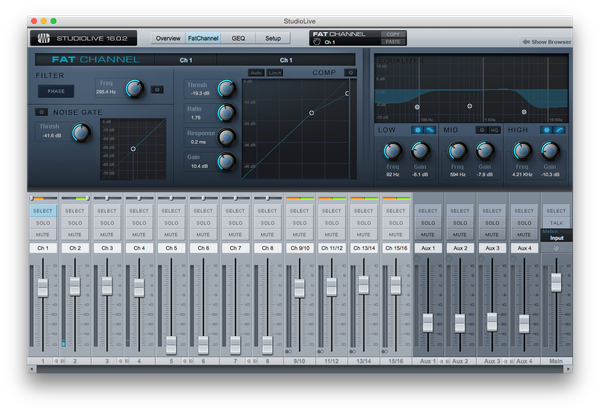Screen dimensions: 600x412
Task: Click the stereo indicator icon under Ch 9/10 fader
Action: click(288, 351)
